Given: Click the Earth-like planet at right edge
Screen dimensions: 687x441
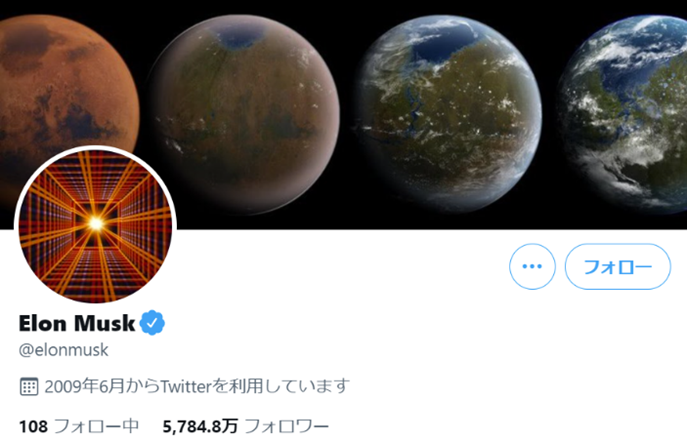Looking at the screenshot, I should tap(624, 115).
